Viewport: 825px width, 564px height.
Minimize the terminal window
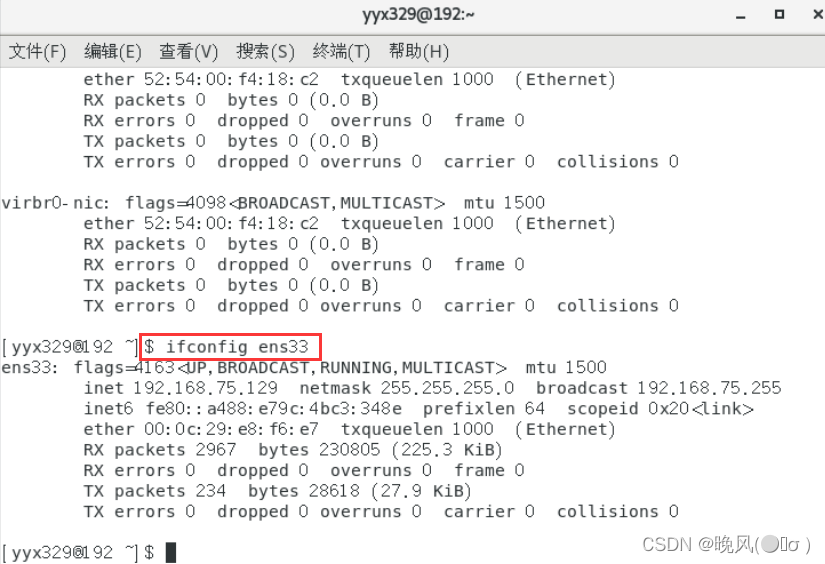click(x=741, y=15)
